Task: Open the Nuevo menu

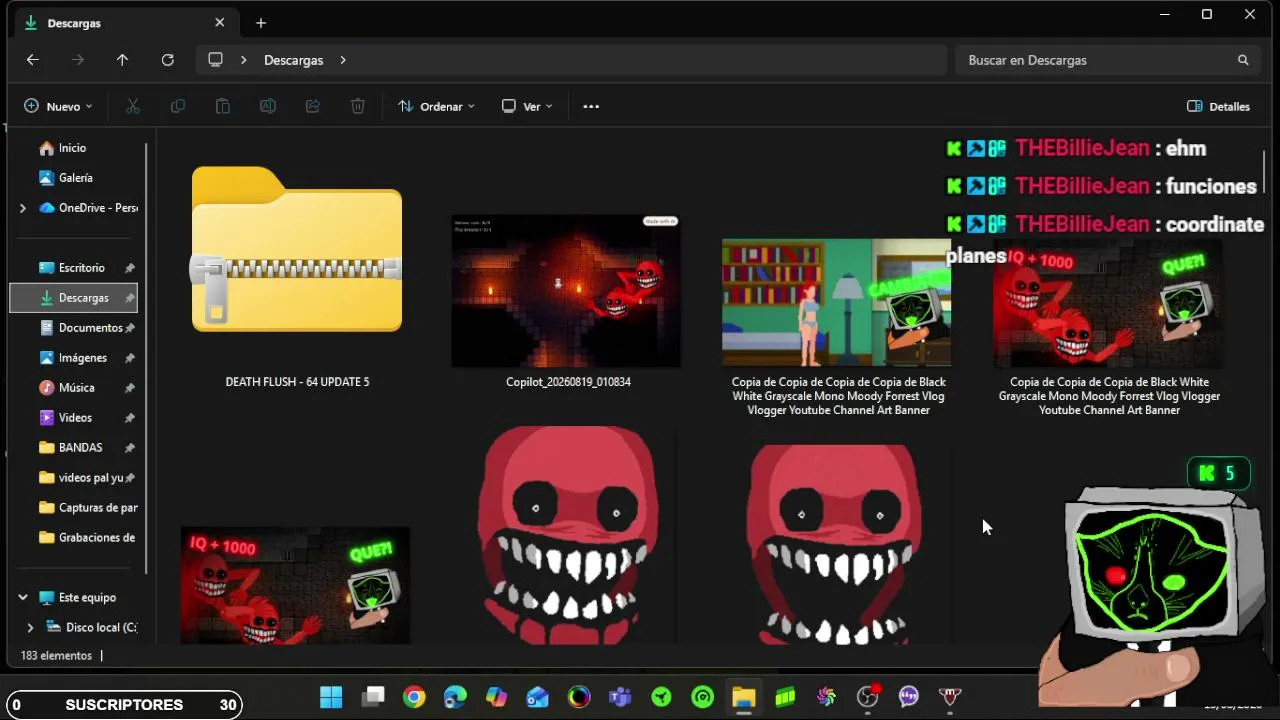Action: (58, 106)
